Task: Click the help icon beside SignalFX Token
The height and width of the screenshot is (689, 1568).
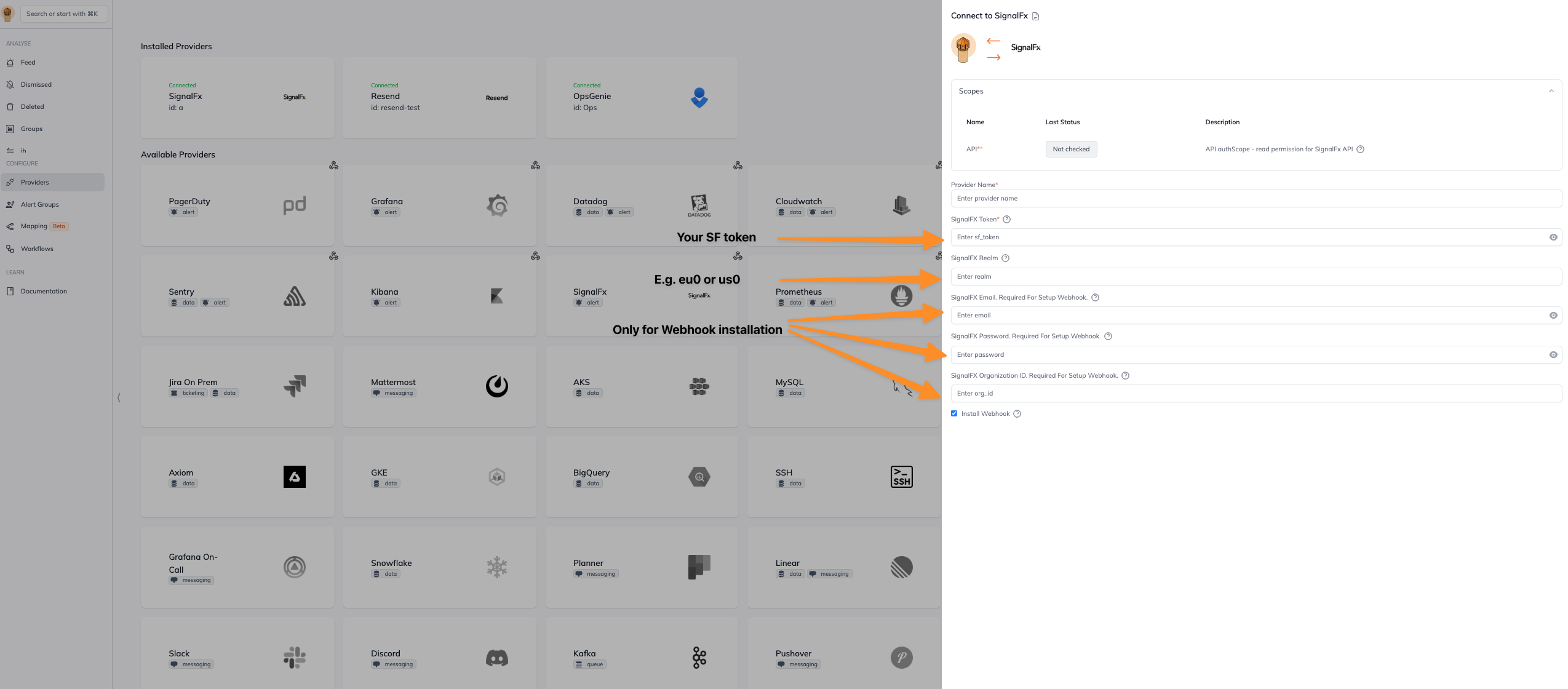Action: click(1006, 220)
